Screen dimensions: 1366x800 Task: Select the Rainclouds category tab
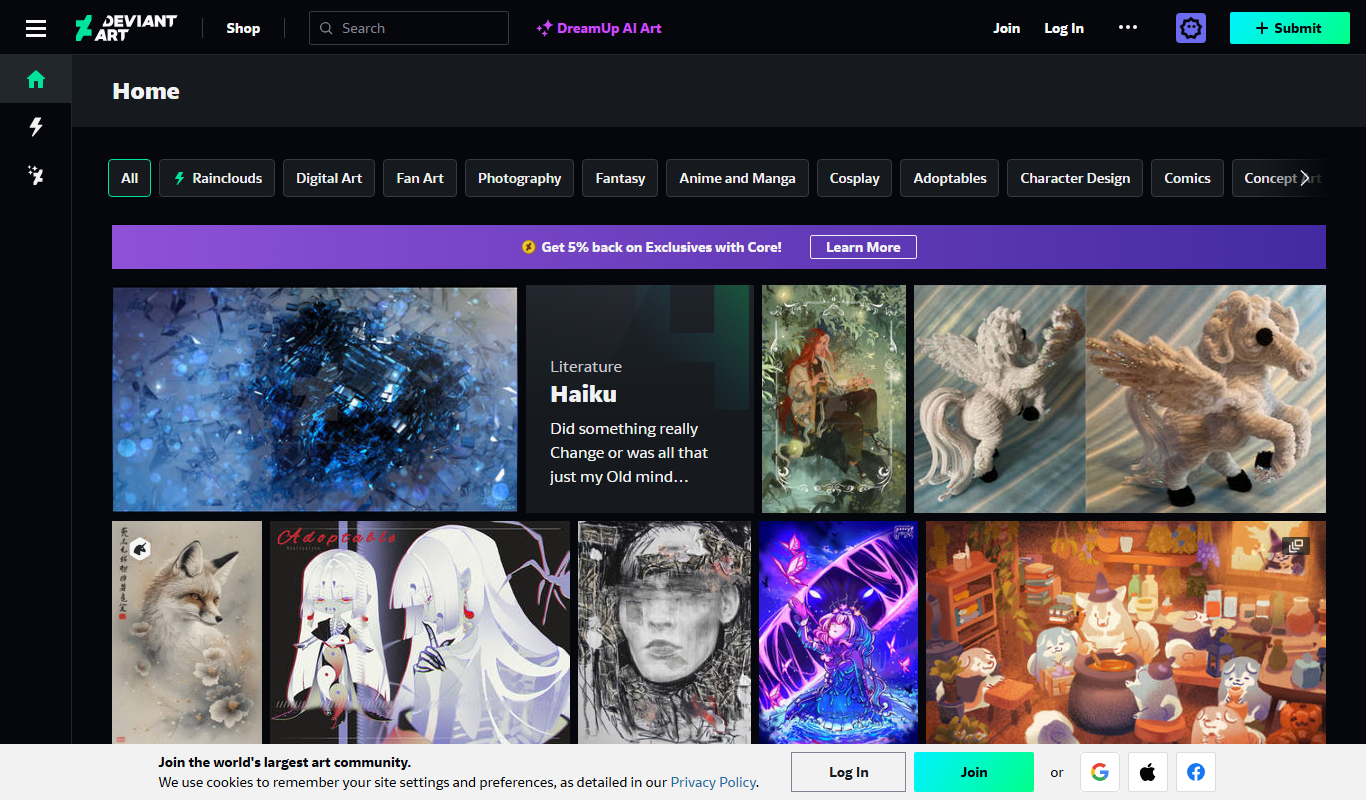[217, 178]
